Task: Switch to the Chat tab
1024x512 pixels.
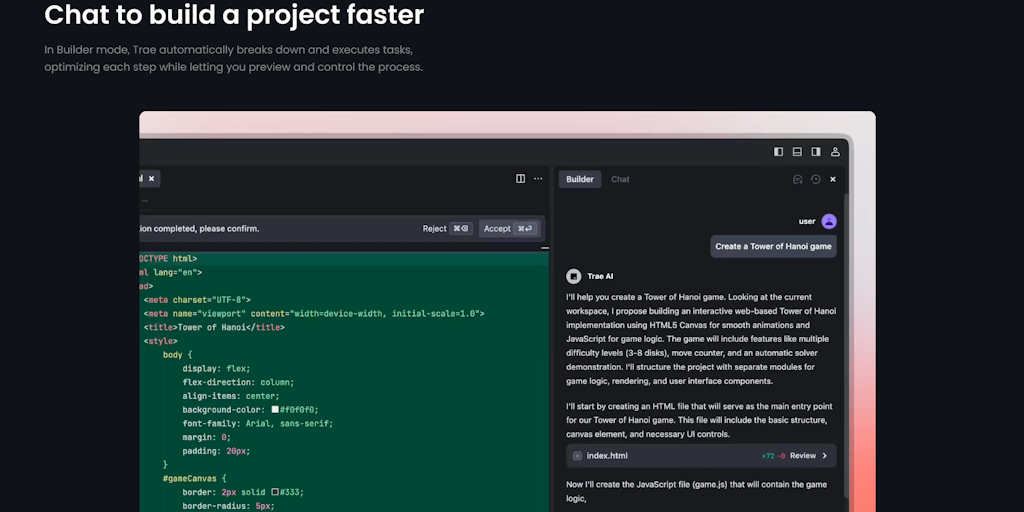Action: 620,180
